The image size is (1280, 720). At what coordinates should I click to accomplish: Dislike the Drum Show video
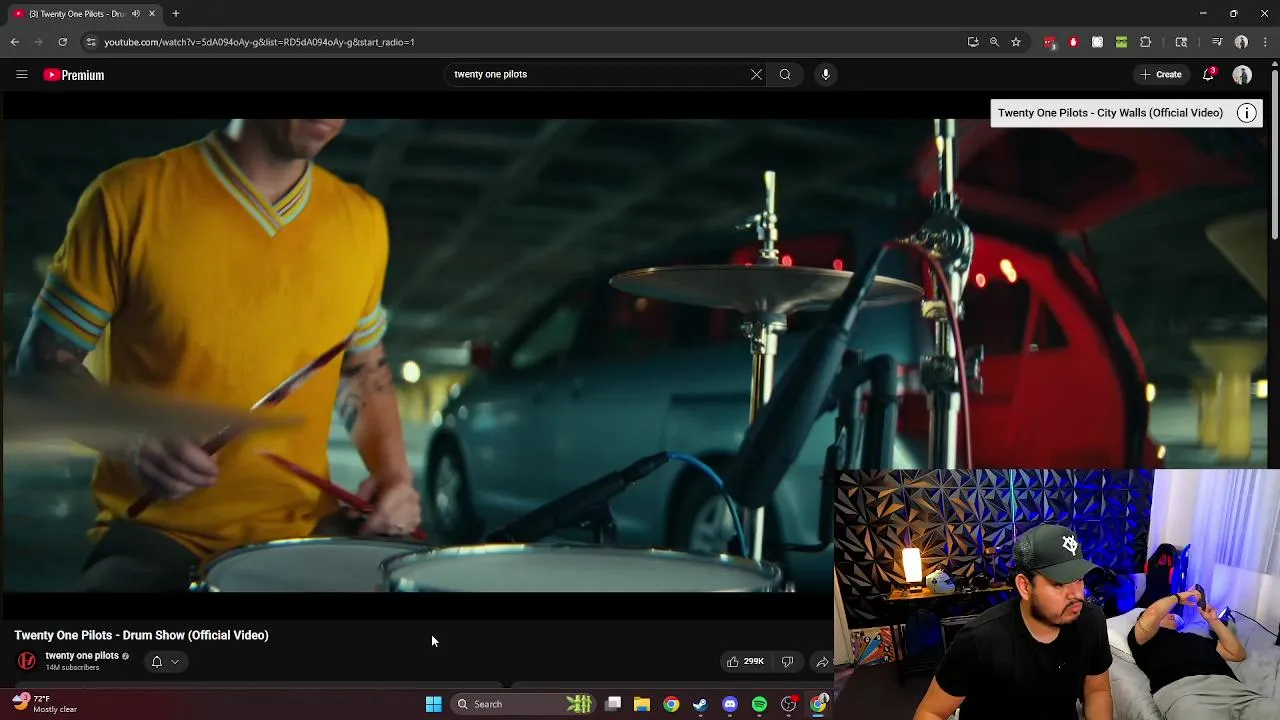(x=787, y=662)
